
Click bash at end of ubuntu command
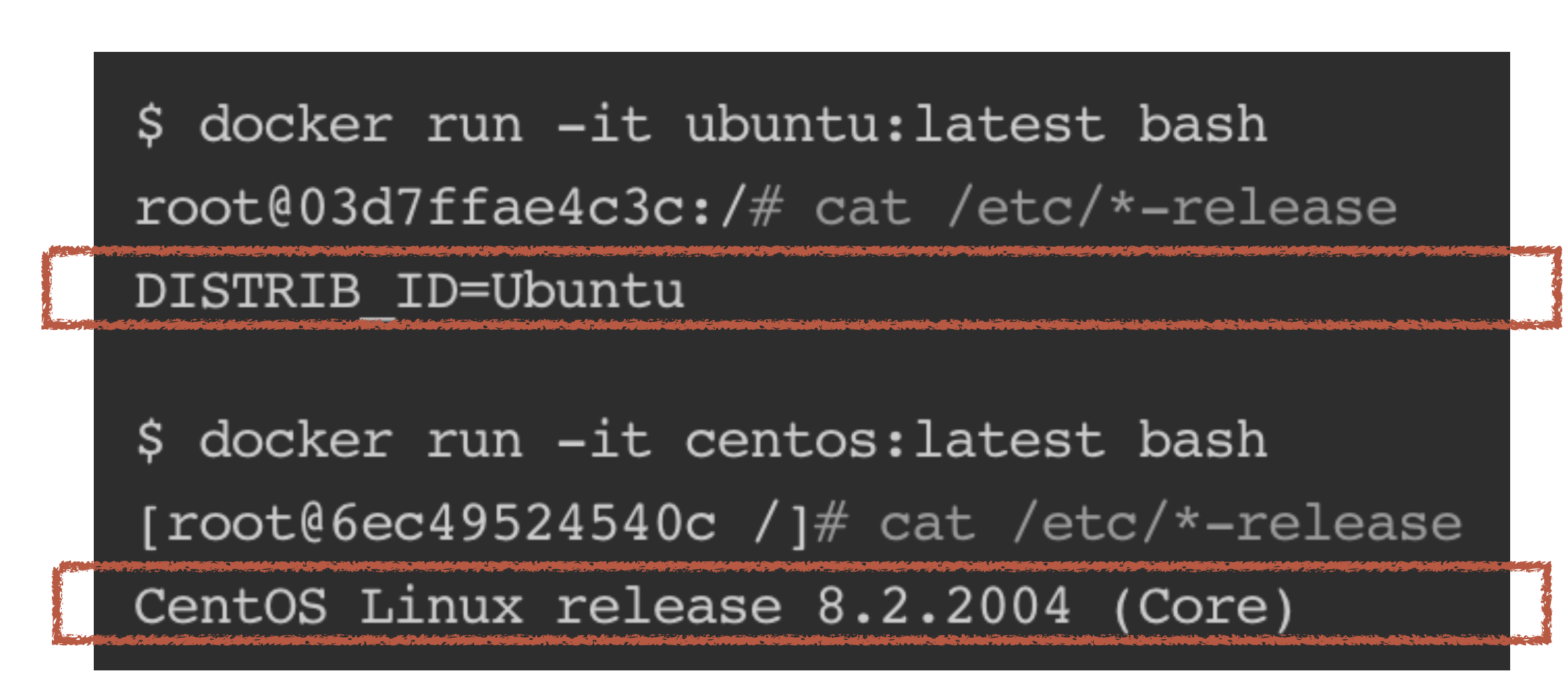[1202, 125]
